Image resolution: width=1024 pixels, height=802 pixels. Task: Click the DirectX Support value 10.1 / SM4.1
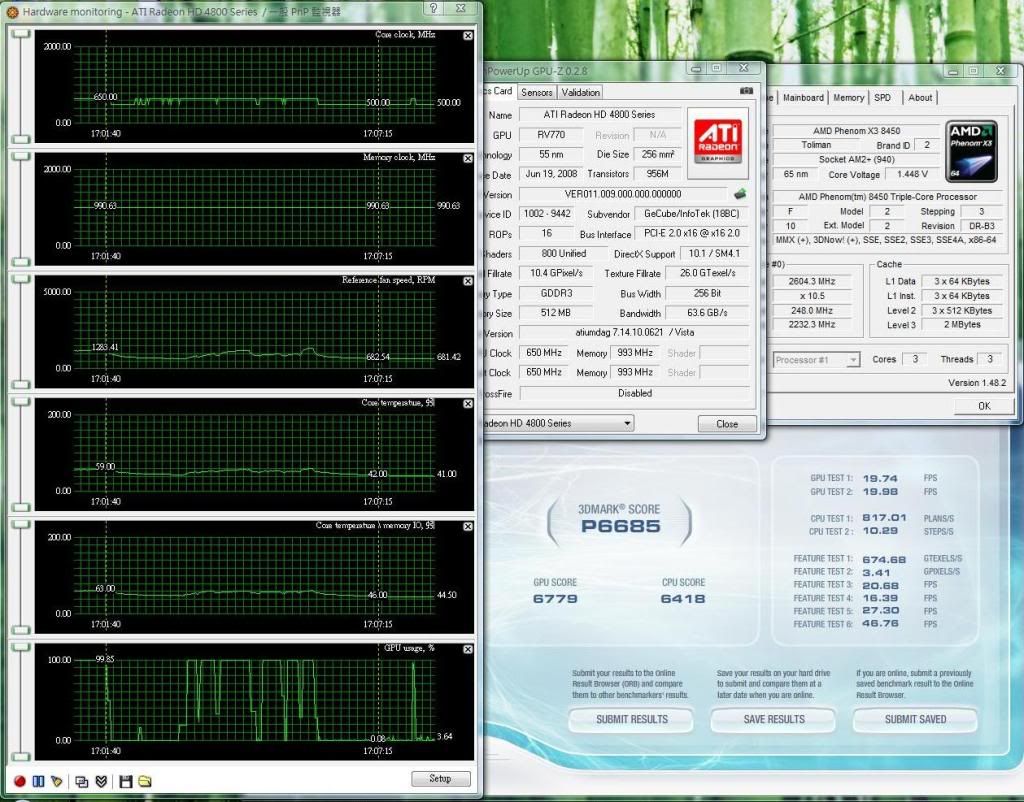click(x=714, y=253)
